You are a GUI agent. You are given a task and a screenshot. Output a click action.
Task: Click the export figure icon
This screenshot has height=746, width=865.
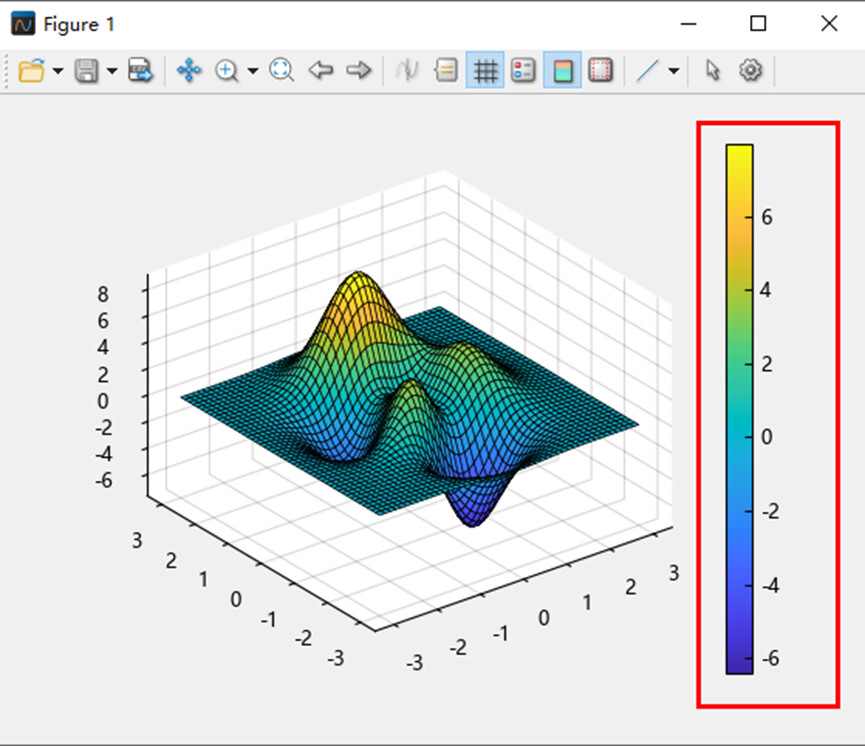tap(141, 70)
